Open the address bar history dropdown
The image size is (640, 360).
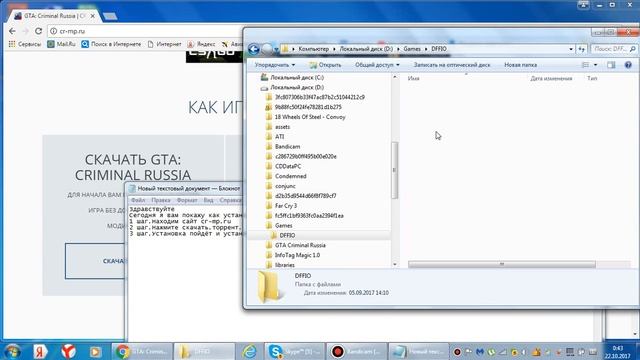point(571,49)
